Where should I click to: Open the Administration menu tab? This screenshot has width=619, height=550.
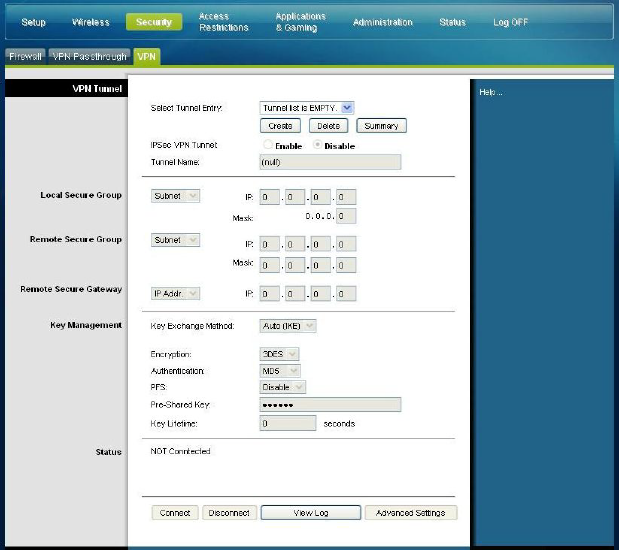(x=382, y=22)
